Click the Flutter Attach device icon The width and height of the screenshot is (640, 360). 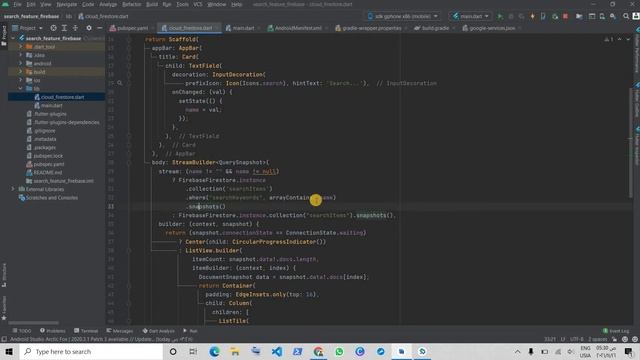(543, 16)
